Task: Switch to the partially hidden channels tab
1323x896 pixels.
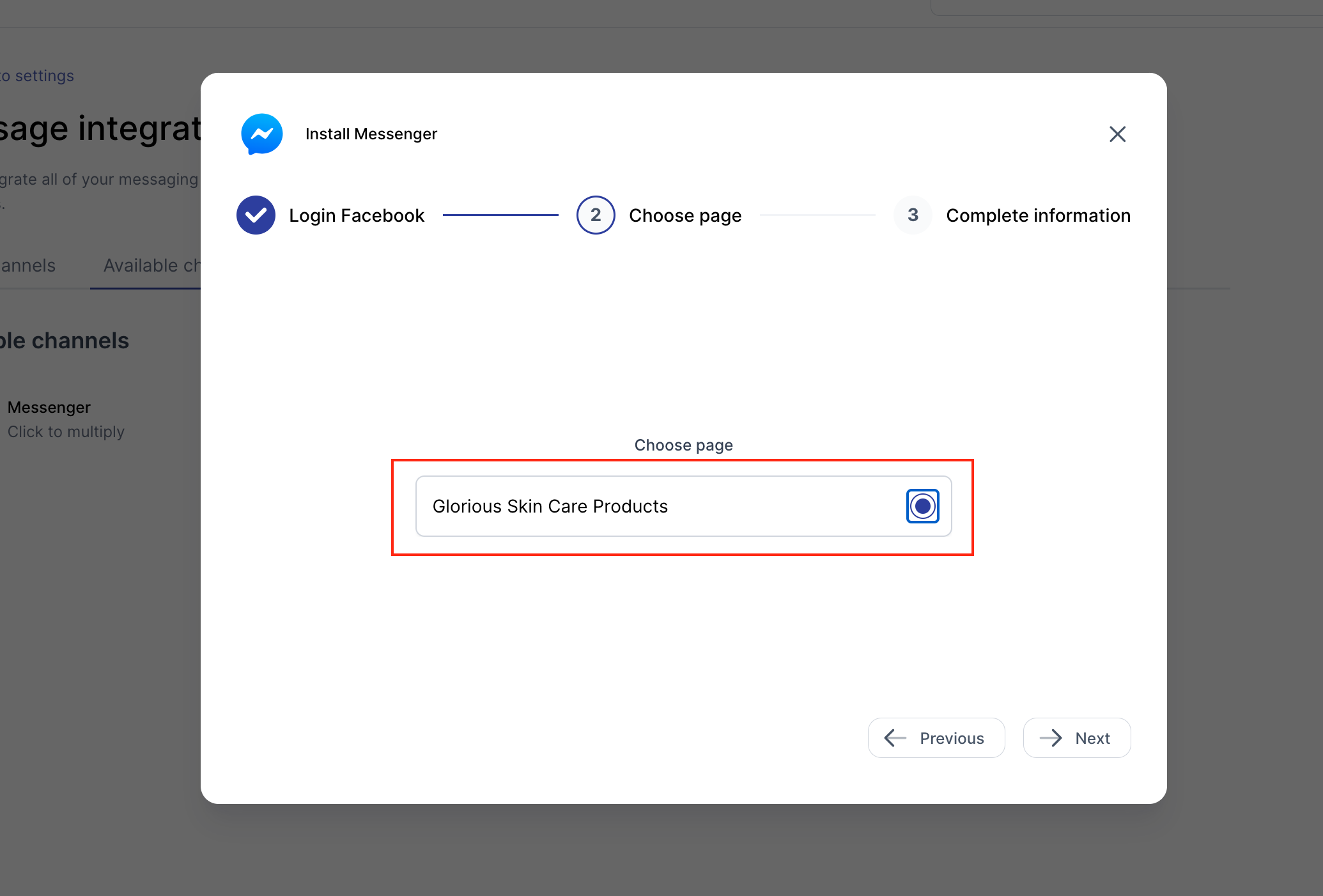Action: click(x=28, y=265)
